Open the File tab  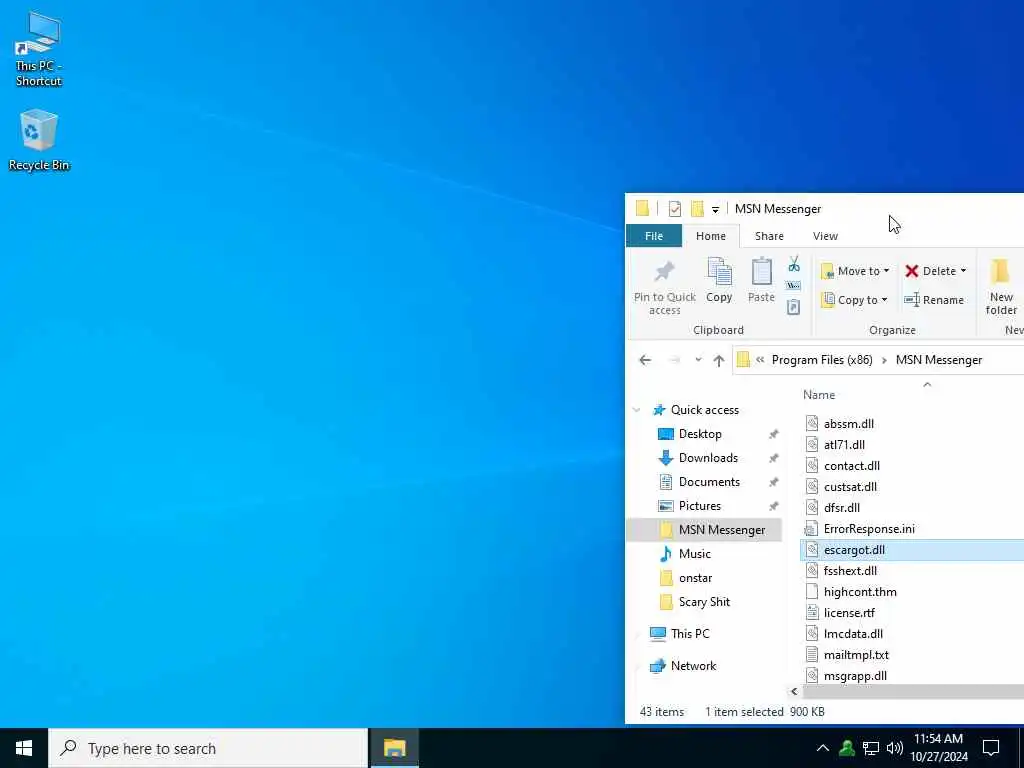point(654,236)
